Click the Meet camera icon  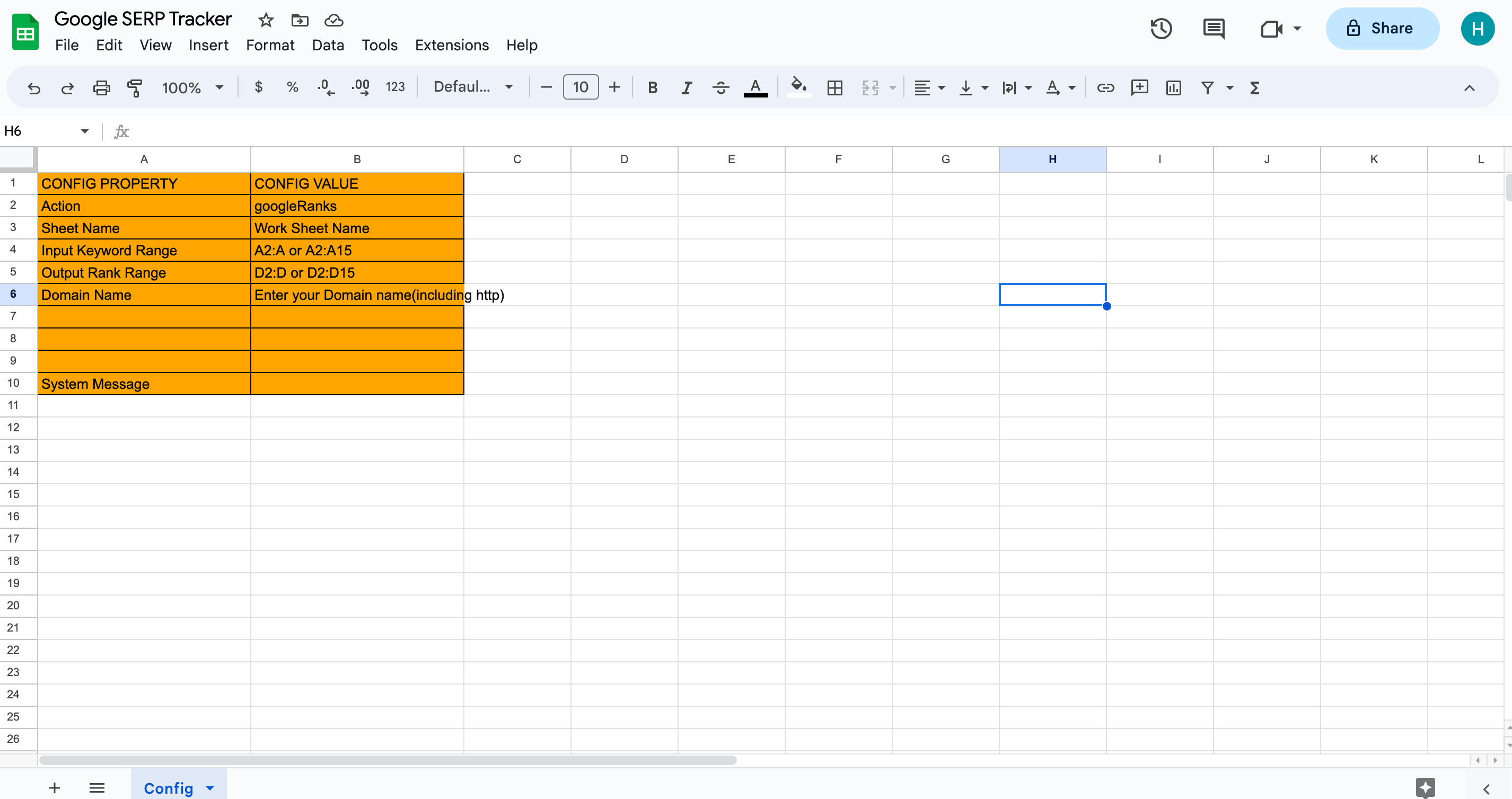(x=1271, y=29)
